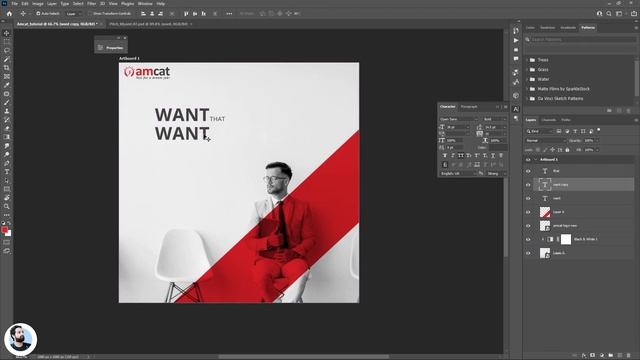Toggle visibility of Artboard 1

528,160
